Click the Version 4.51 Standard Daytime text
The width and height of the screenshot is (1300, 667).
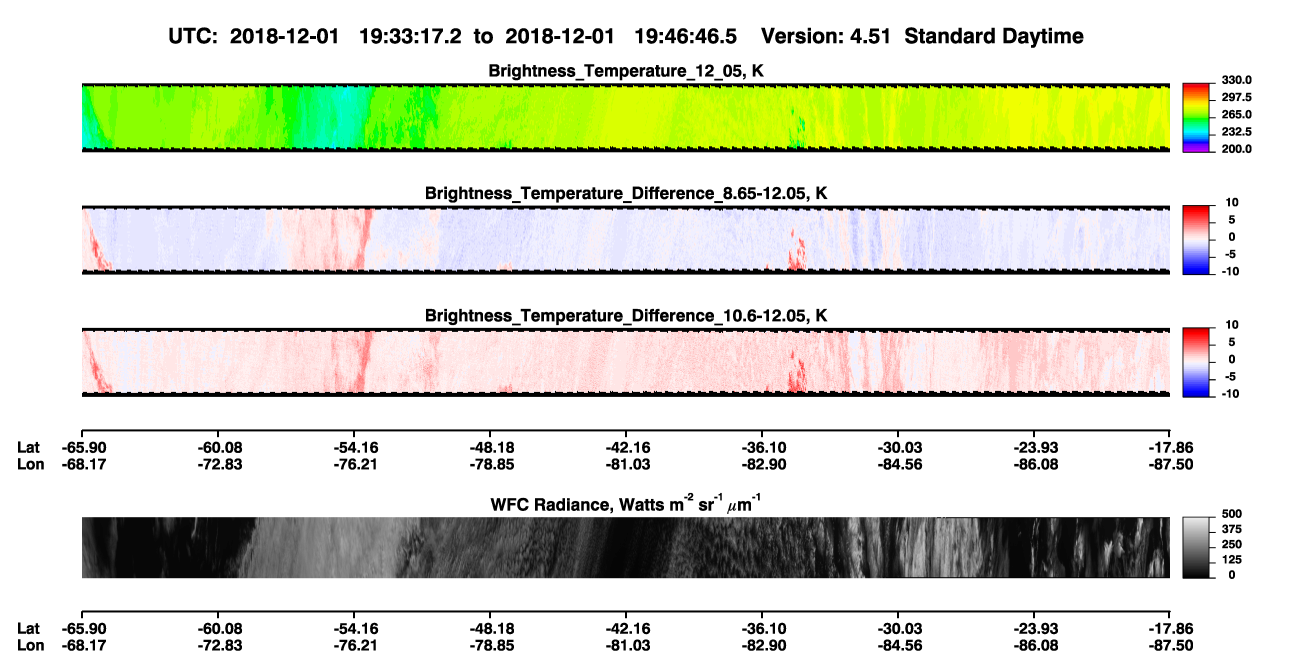coord(922,36)
